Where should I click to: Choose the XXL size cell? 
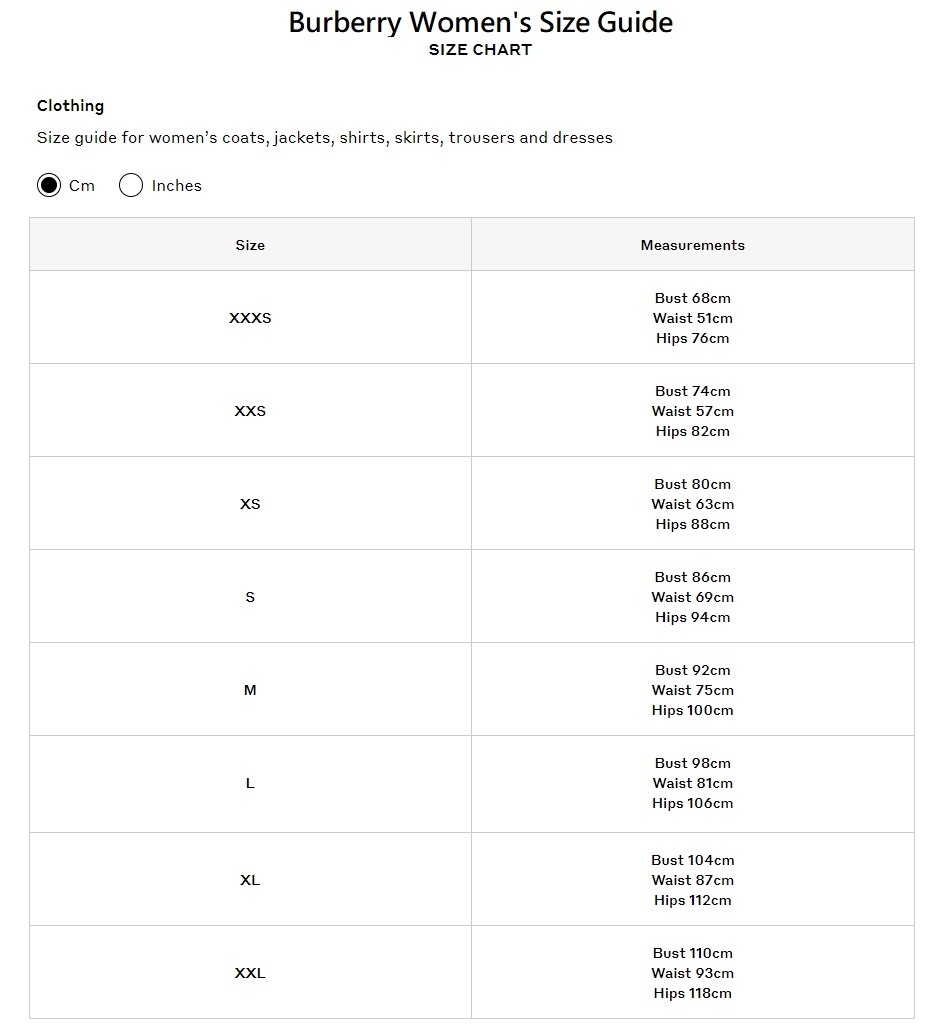[250, 973]
